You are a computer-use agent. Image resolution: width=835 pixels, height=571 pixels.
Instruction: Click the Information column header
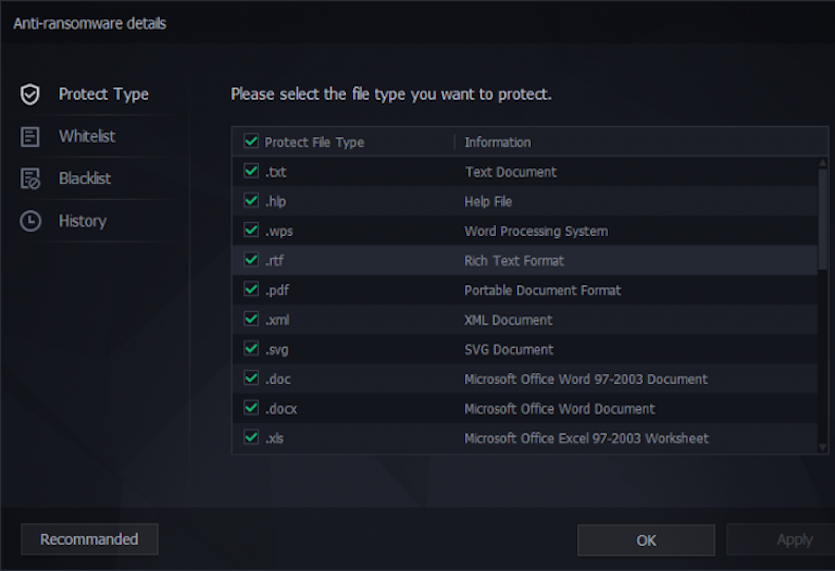pyautogui.click(x=497, y=142)
